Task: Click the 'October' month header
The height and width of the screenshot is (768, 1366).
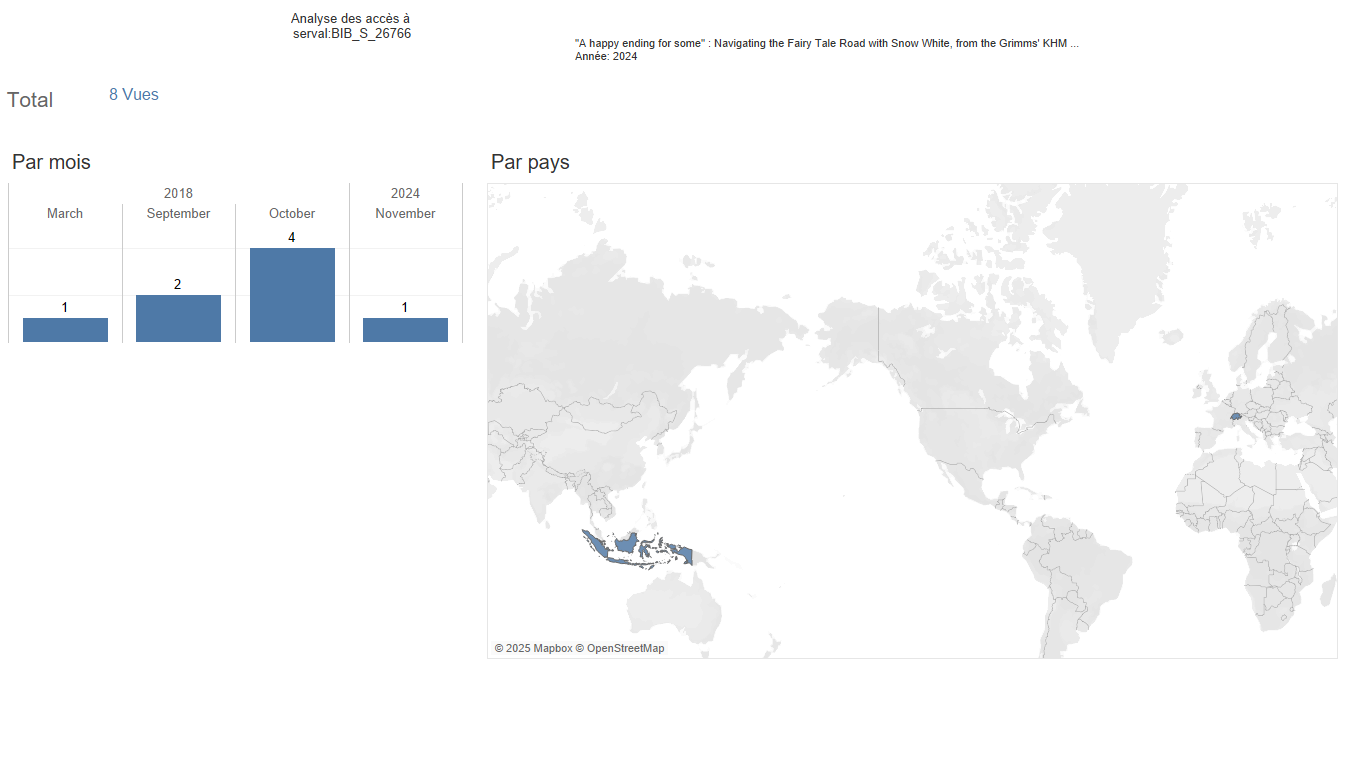Action: [292, 213]
